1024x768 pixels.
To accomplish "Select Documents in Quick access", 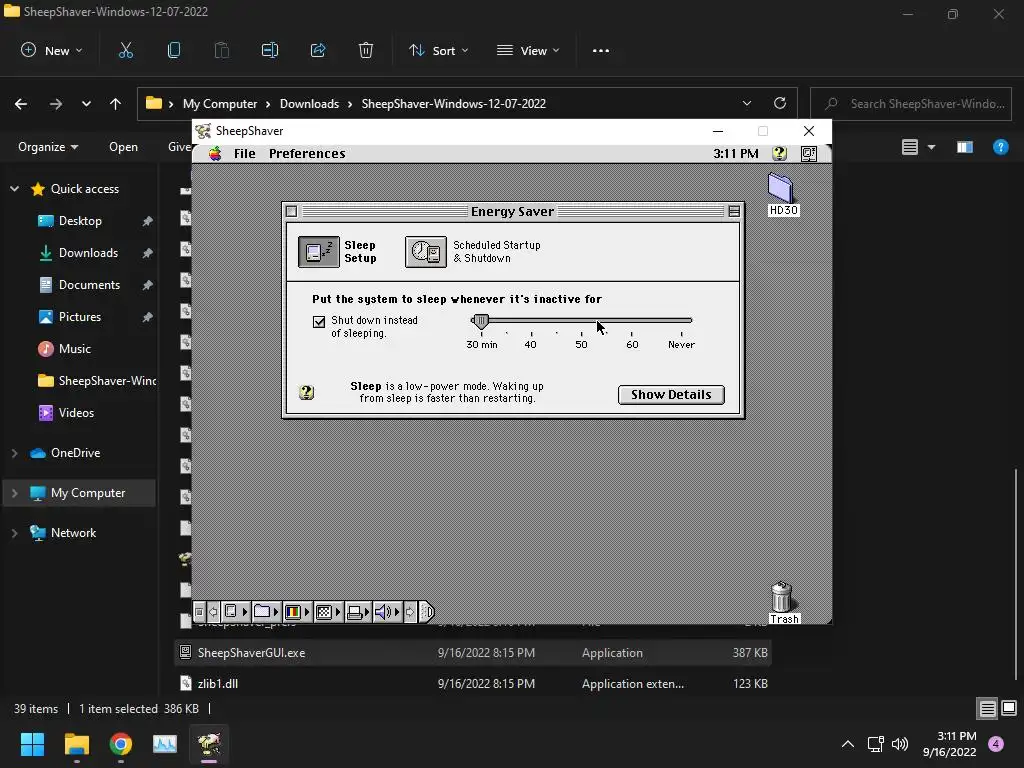I will pos(89,285).
